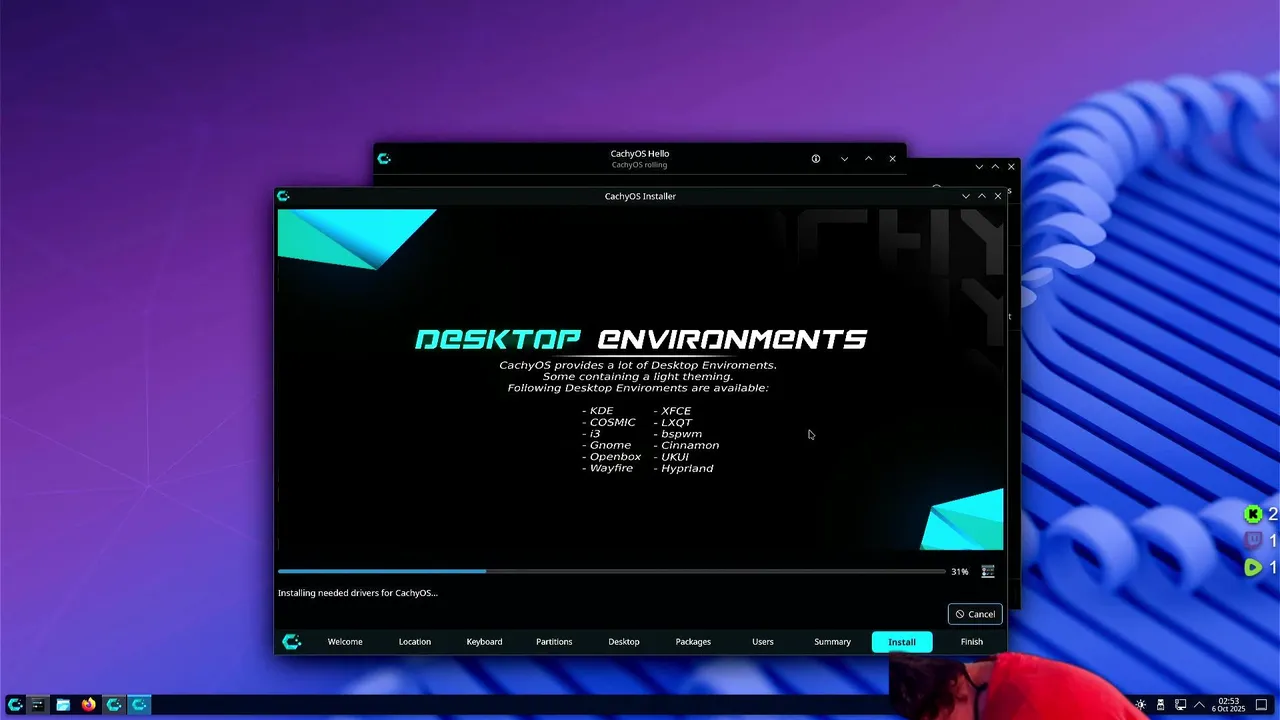The height and width of the screenshot is (720, 1280).
Task: Click the show desktop button in the tray
Action: coord(1261,705)
